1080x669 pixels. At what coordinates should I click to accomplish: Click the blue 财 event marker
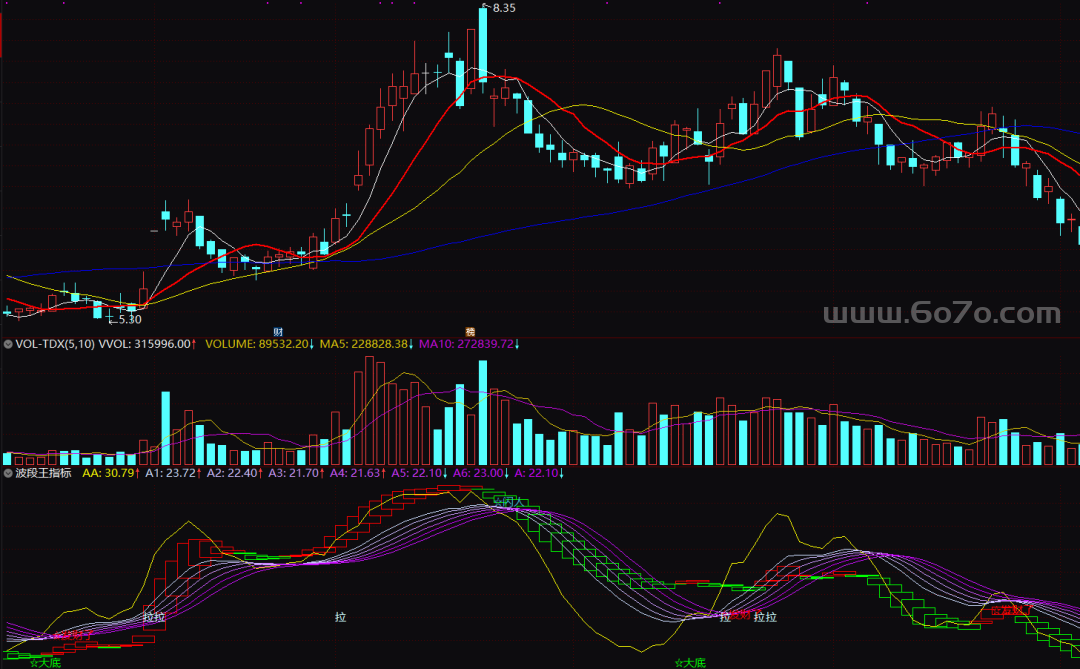(x=278, y=330)
